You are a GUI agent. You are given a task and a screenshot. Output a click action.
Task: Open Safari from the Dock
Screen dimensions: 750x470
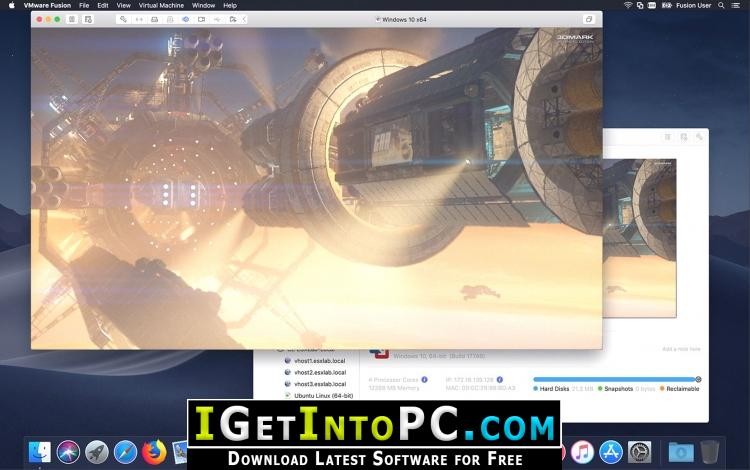tap(125, 452)
